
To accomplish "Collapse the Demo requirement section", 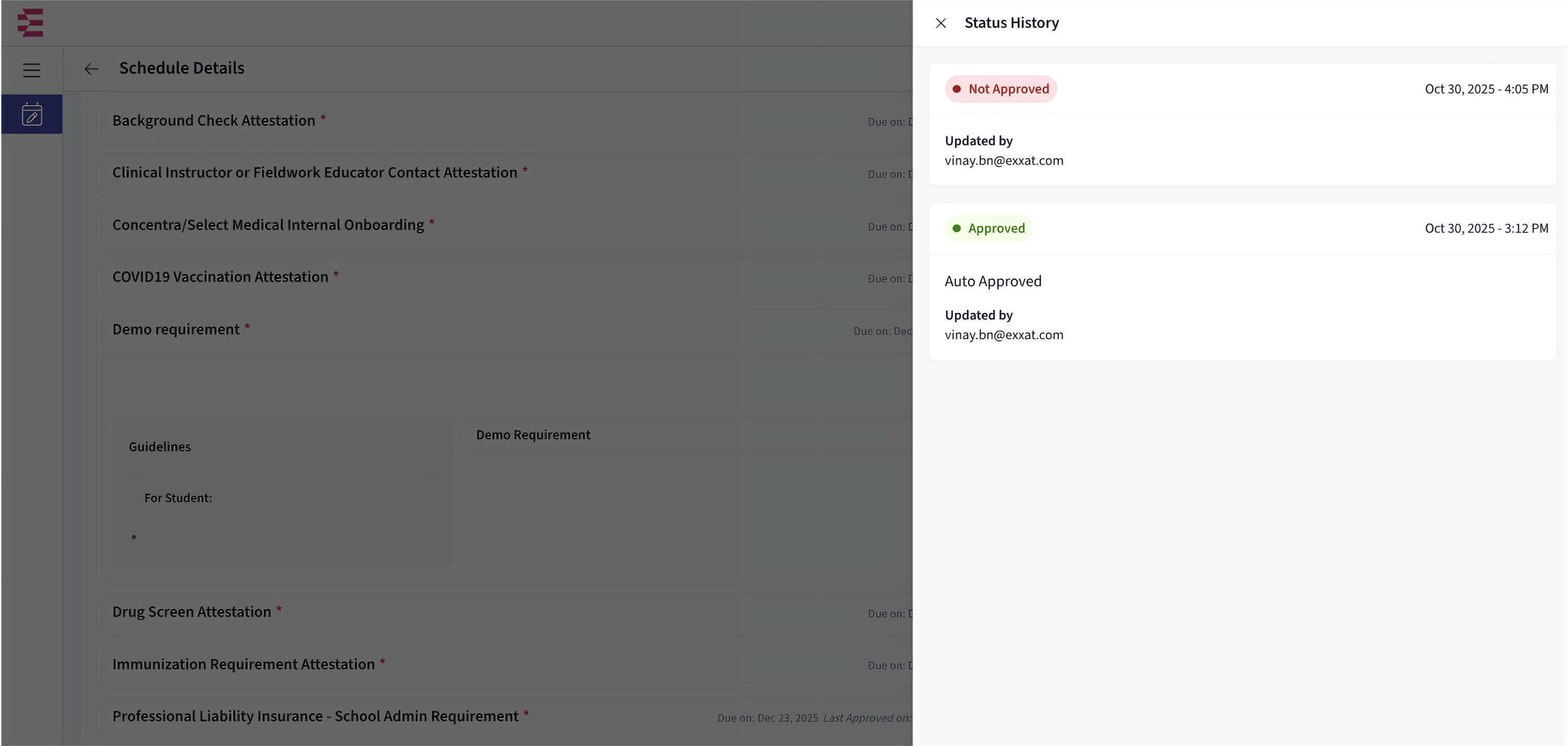I will (x=176, y=329).
